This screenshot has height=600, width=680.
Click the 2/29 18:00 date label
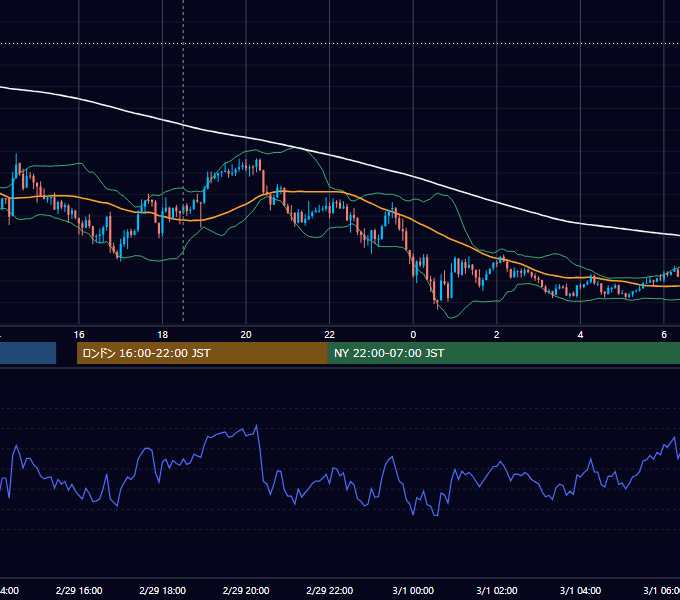tap(162, 590)
